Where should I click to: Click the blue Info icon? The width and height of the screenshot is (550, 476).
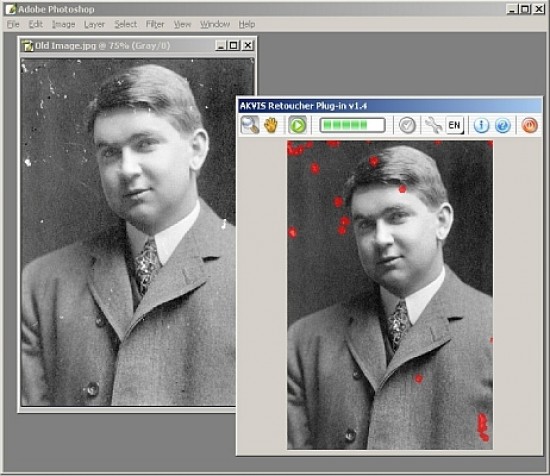tap(481, 125)
